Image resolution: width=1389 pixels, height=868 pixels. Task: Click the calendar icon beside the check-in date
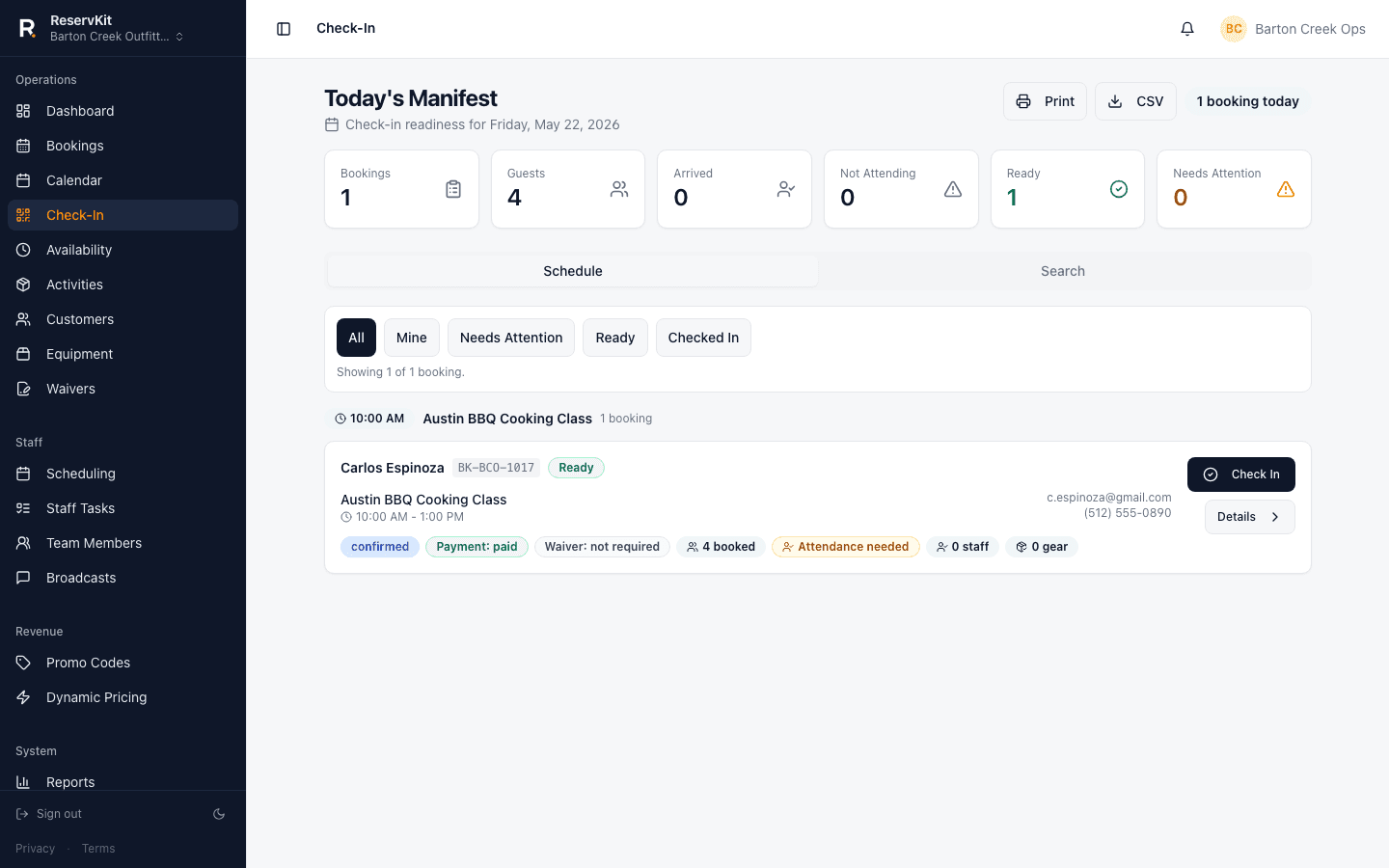pyautogui.click(x=332, y=124)
